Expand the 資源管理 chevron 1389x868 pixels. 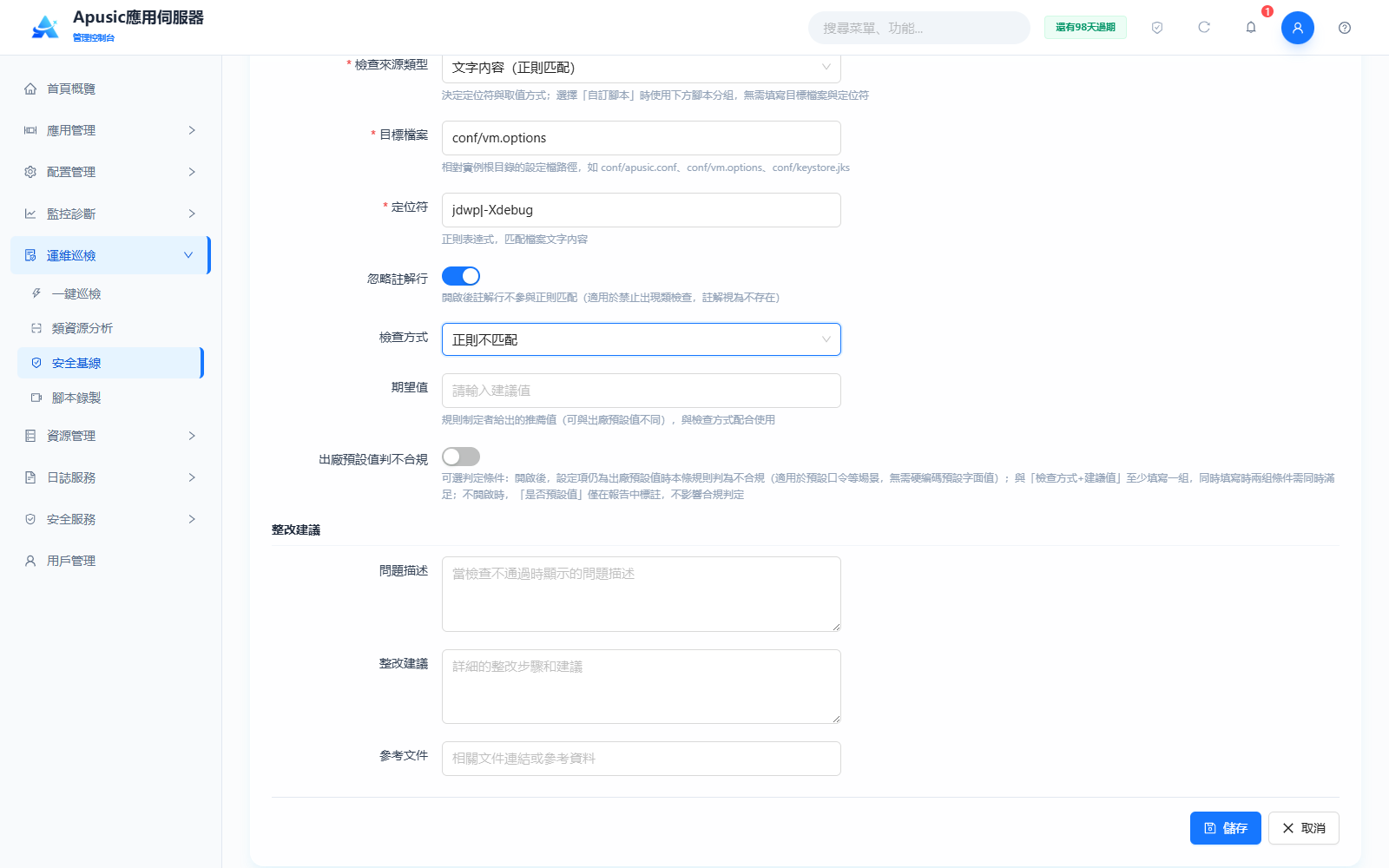click(192, 436)
